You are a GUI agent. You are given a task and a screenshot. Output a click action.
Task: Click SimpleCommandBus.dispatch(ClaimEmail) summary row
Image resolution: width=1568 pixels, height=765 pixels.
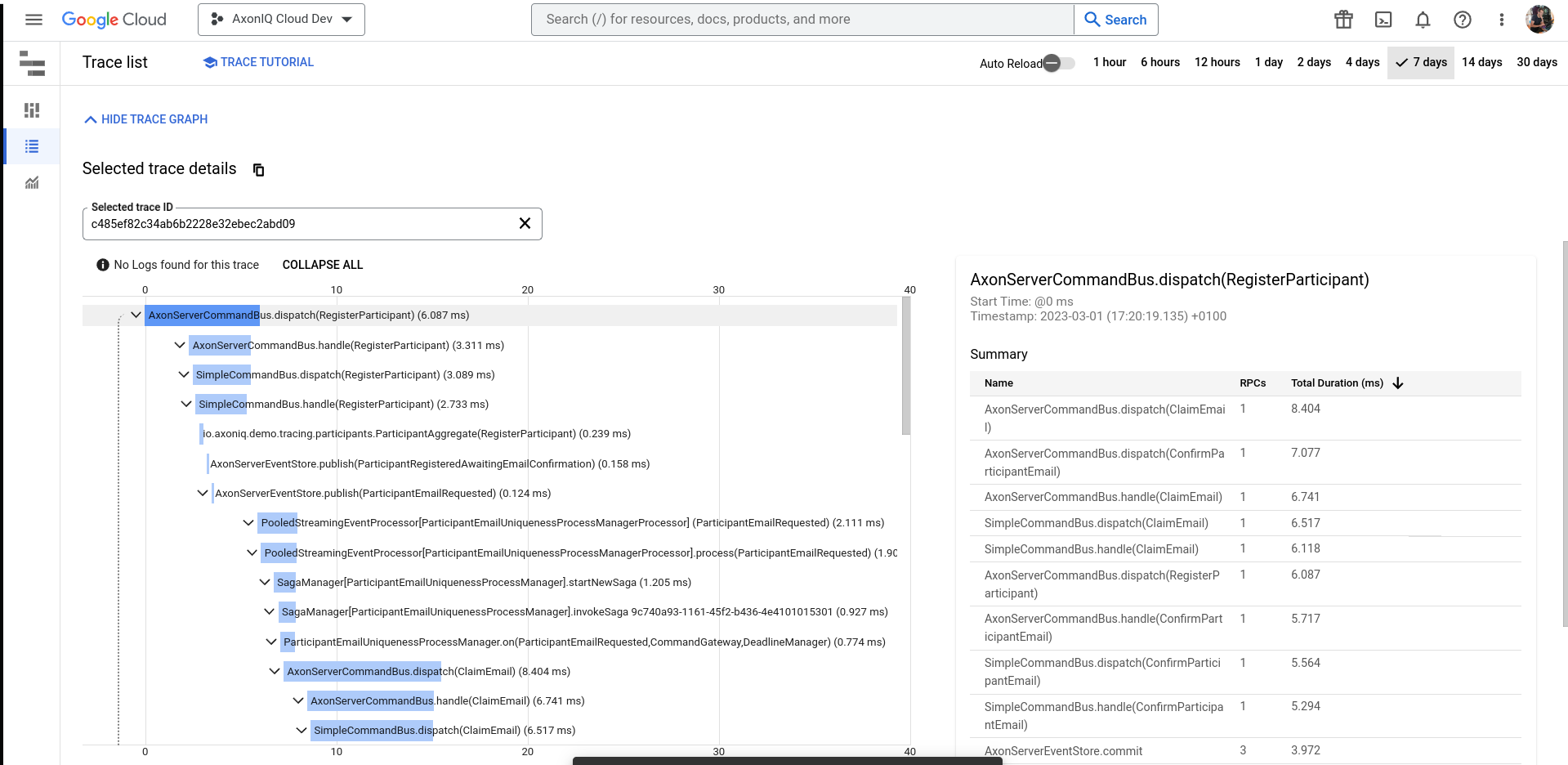(x=1245, y=523)
